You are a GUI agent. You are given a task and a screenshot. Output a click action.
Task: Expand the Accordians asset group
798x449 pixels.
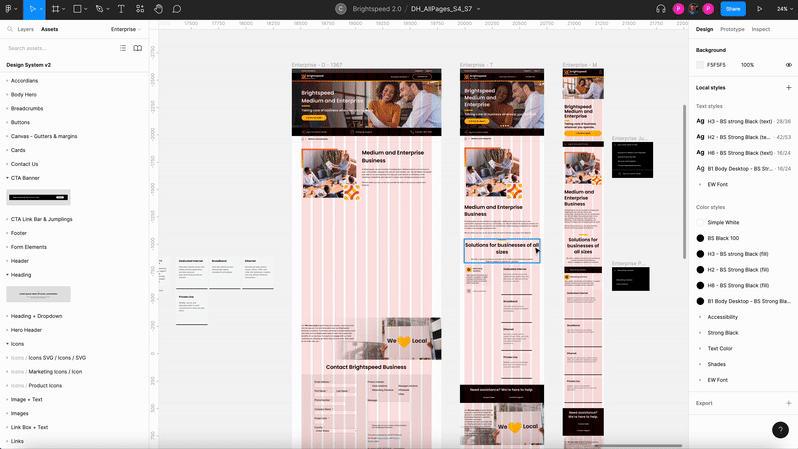pyautogui.click(x=7, y=80)
